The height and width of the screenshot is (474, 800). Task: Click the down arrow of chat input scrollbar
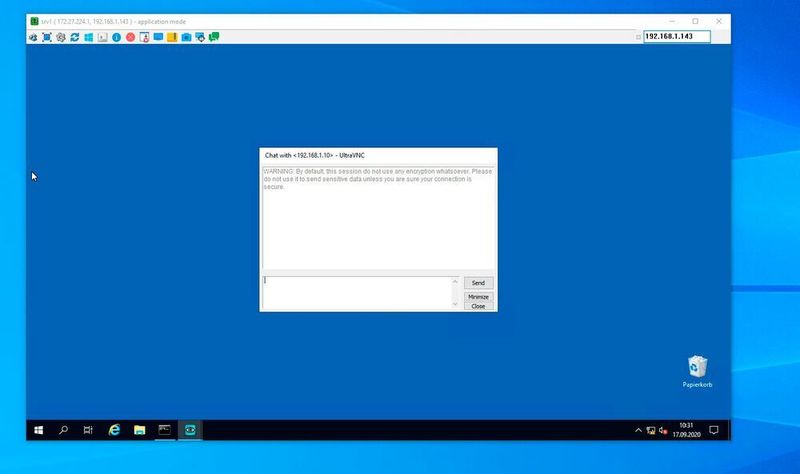pyautogui.click(x=455, y=304)
